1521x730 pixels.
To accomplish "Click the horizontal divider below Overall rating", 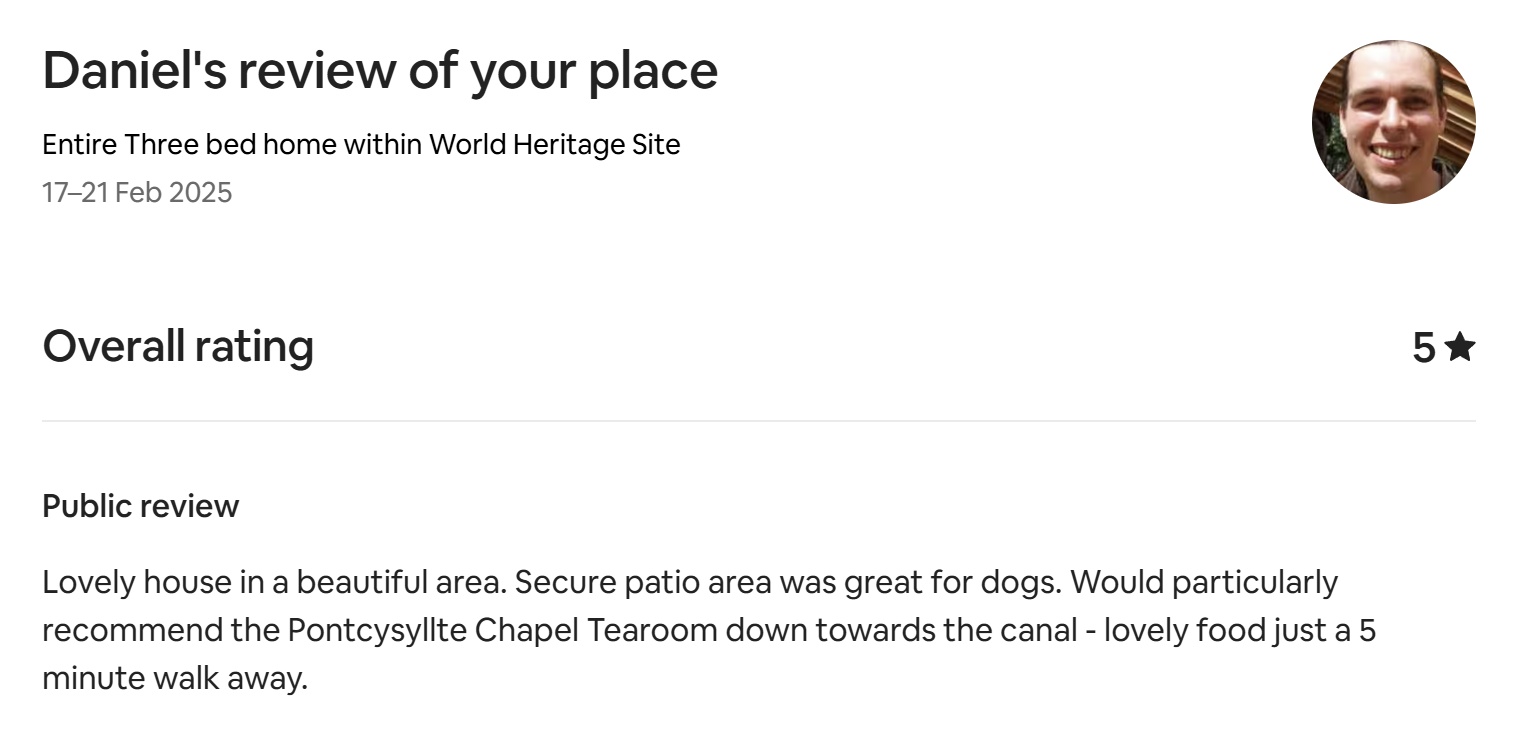I will 758,421.
